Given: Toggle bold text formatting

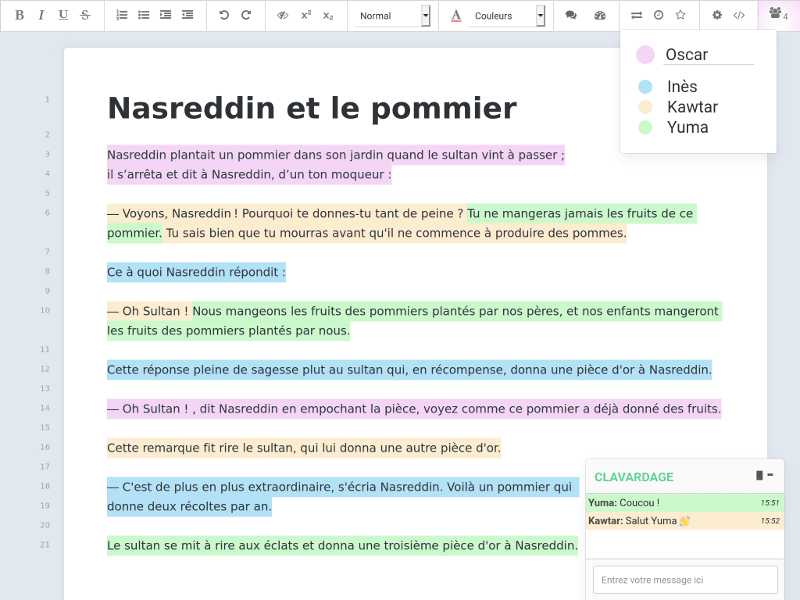Looking at the screenshot, I should [x=18, y=15].
